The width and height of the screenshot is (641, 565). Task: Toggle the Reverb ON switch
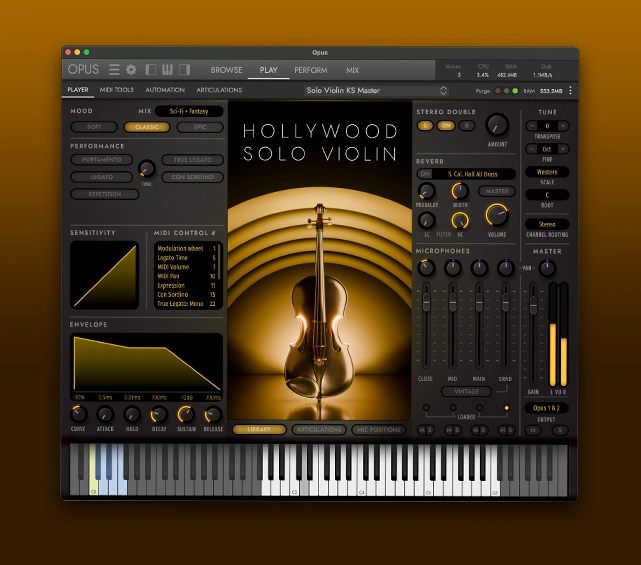[425, 174]
